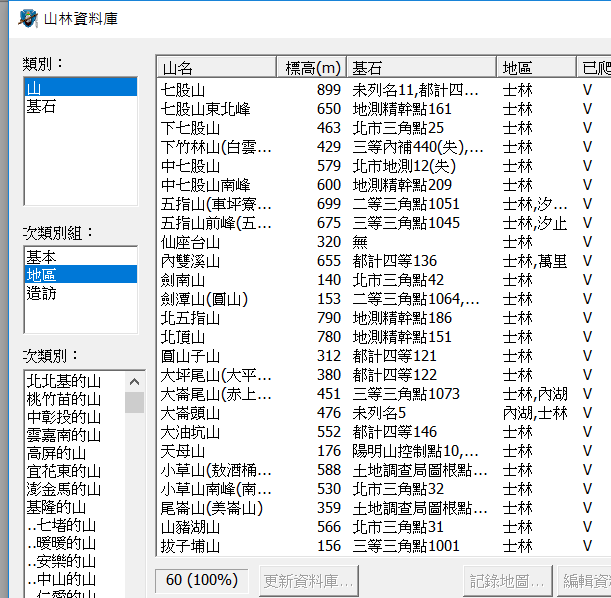Click the subcategory list scrollbar thumb

click(134, 402)
